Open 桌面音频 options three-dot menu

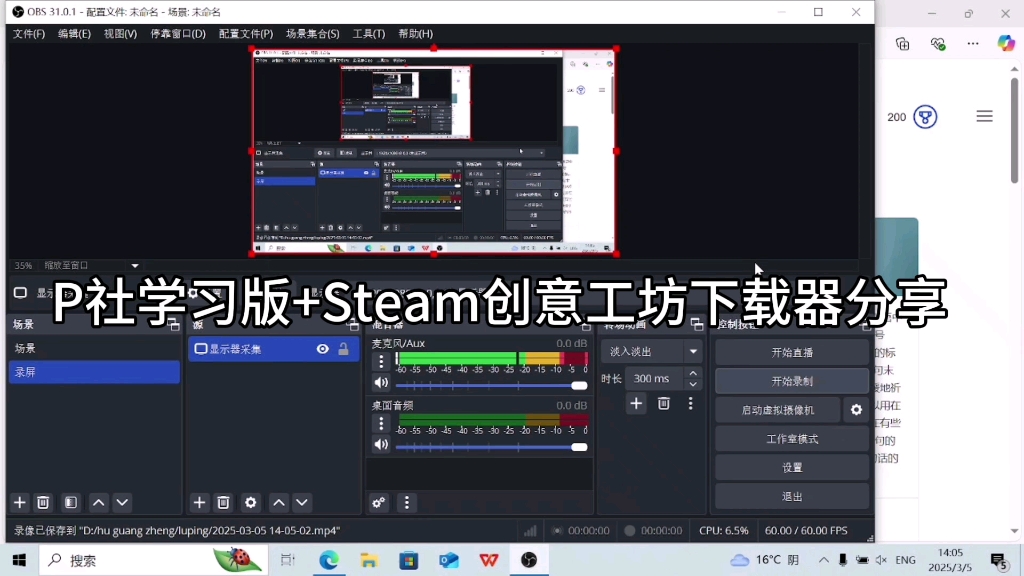(x=381, y=423)
